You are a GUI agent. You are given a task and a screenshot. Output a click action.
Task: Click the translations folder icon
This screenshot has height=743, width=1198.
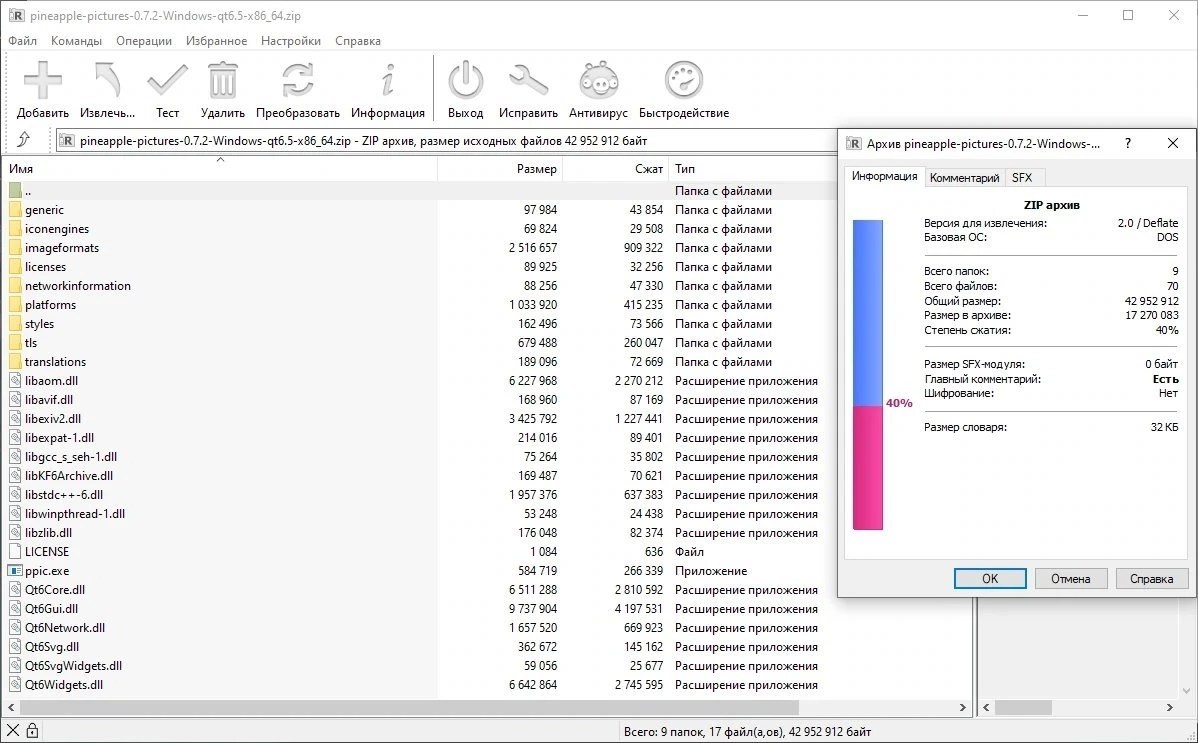pyautogui.click(x=15, y=362)
